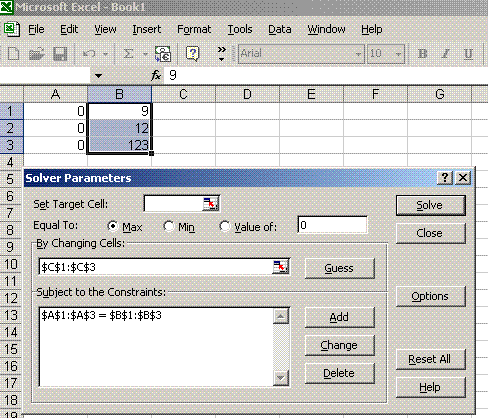Open the Arial font name dropdown

point(358,54)
